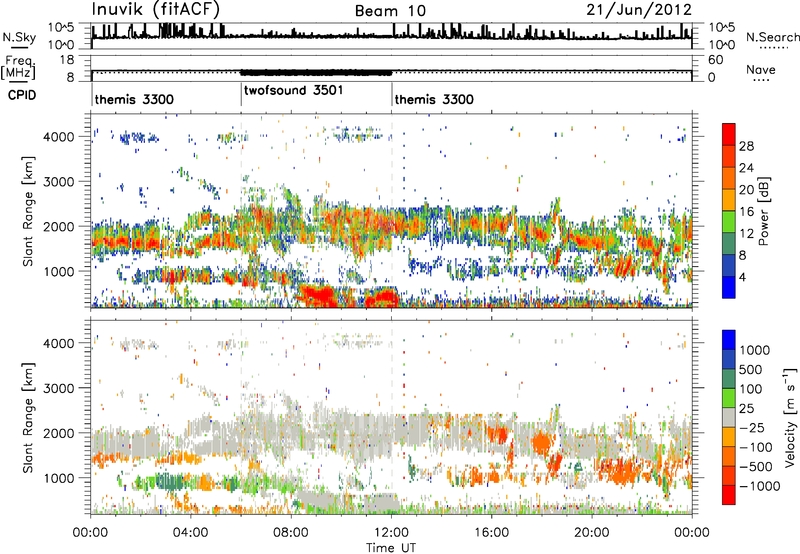
Task: Click the '16' tick on power scale
Action: (746, 212)
